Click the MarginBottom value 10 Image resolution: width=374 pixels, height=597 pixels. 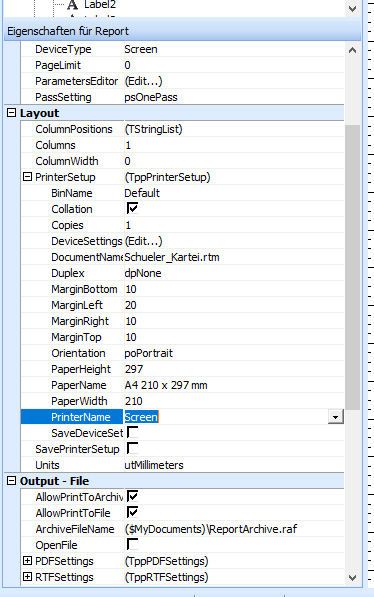click(131, 289)
